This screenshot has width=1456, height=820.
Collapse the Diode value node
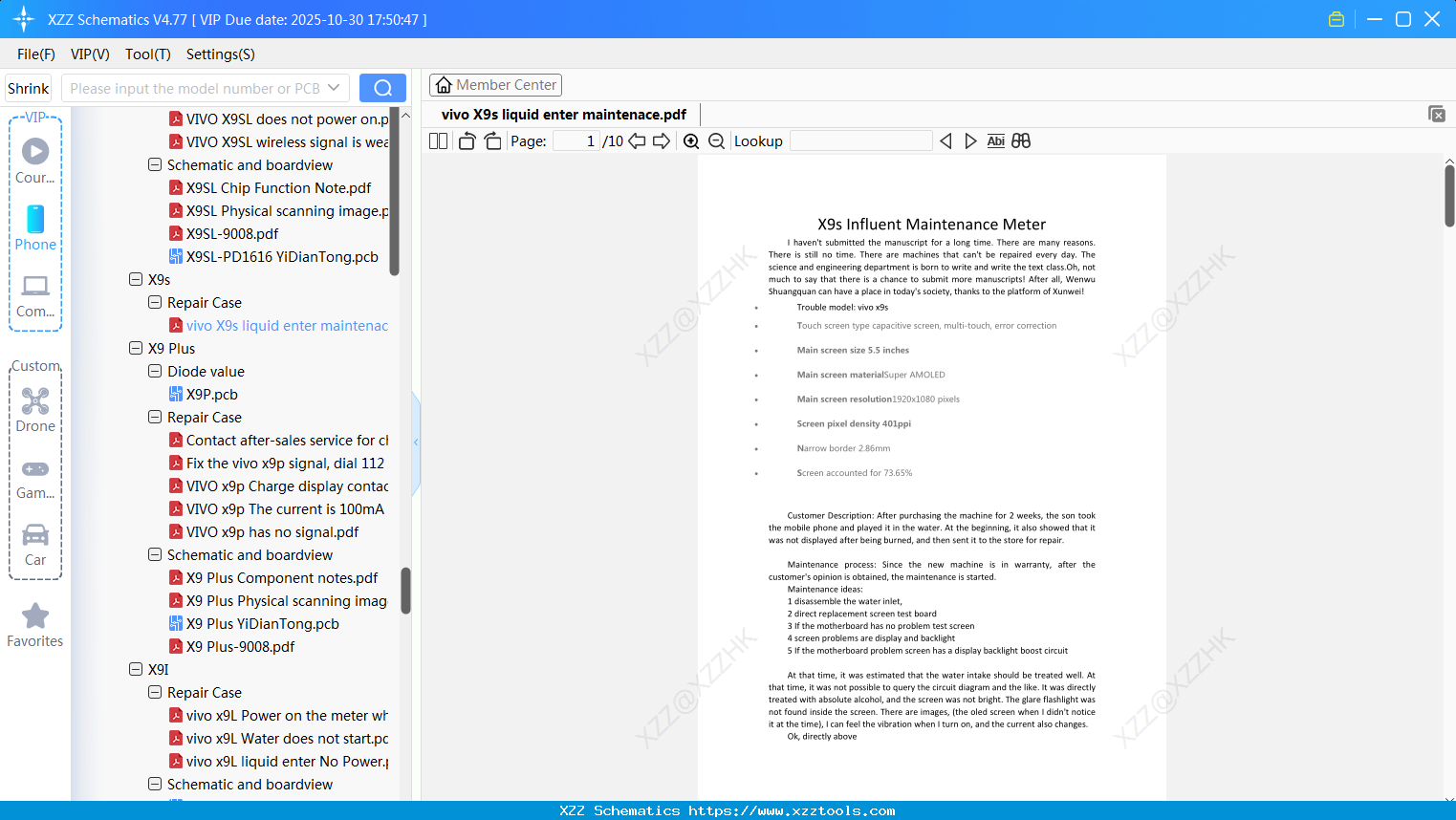[155, 372]
